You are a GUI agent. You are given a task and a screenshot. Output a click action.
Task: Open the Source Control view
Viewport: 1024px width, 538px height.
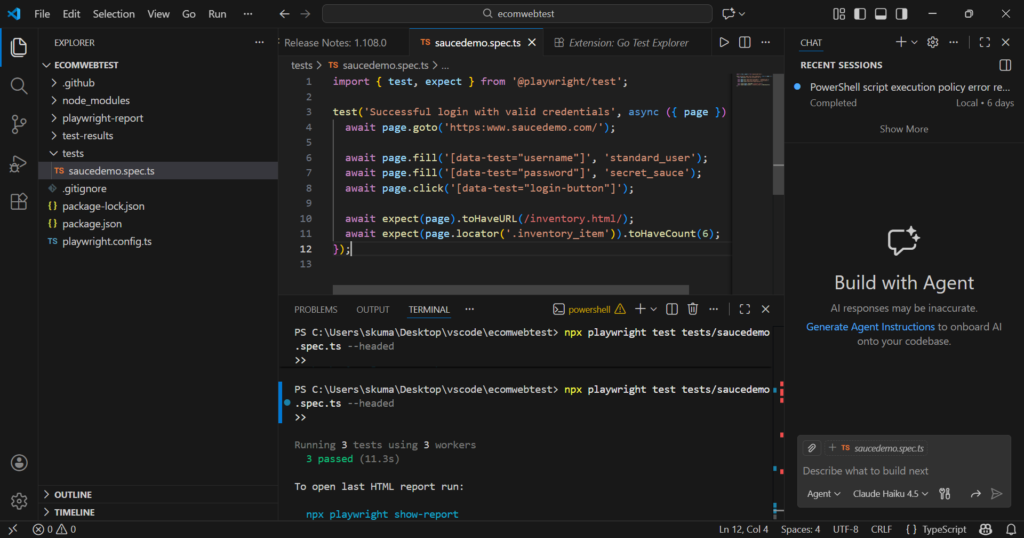click(x=18, y=124)
